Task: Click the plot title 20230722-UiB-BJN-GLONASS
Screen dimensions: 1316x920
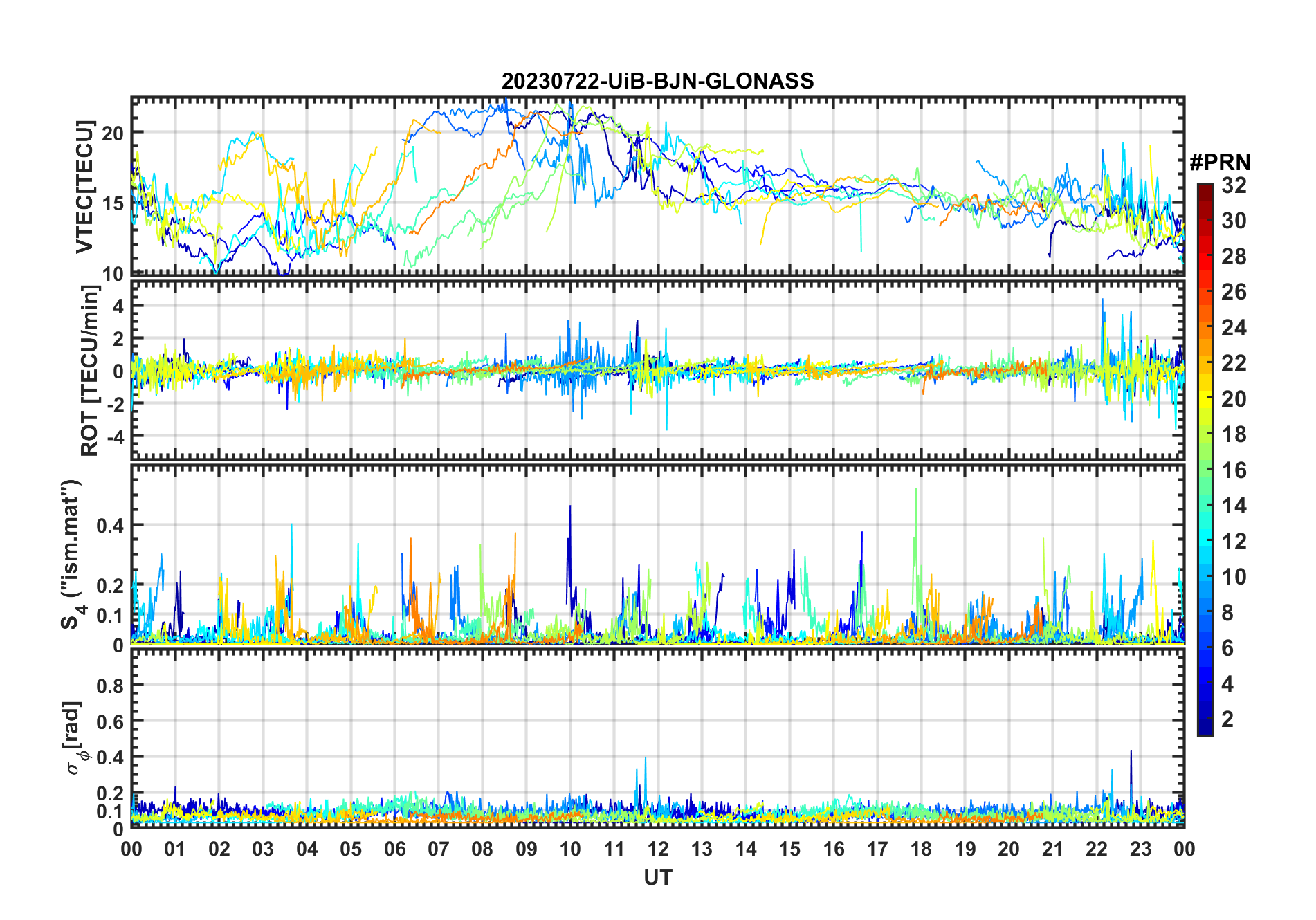Action: tap(657, 82)
